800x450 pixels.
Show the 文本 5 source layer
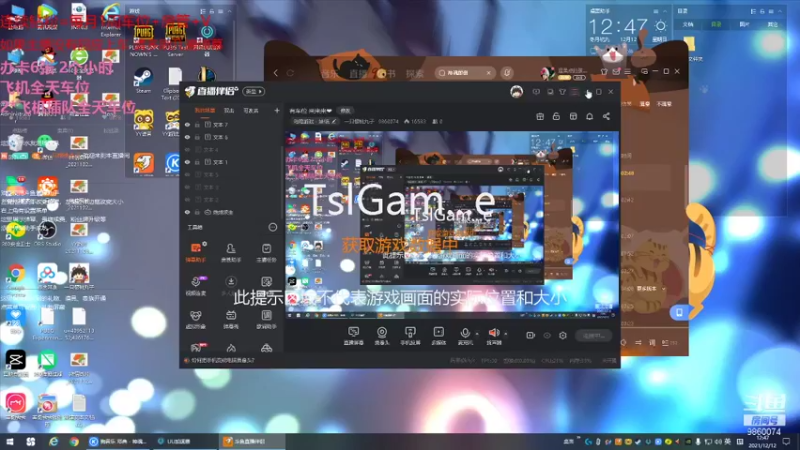pyautogui.click(x=188, y=174)
